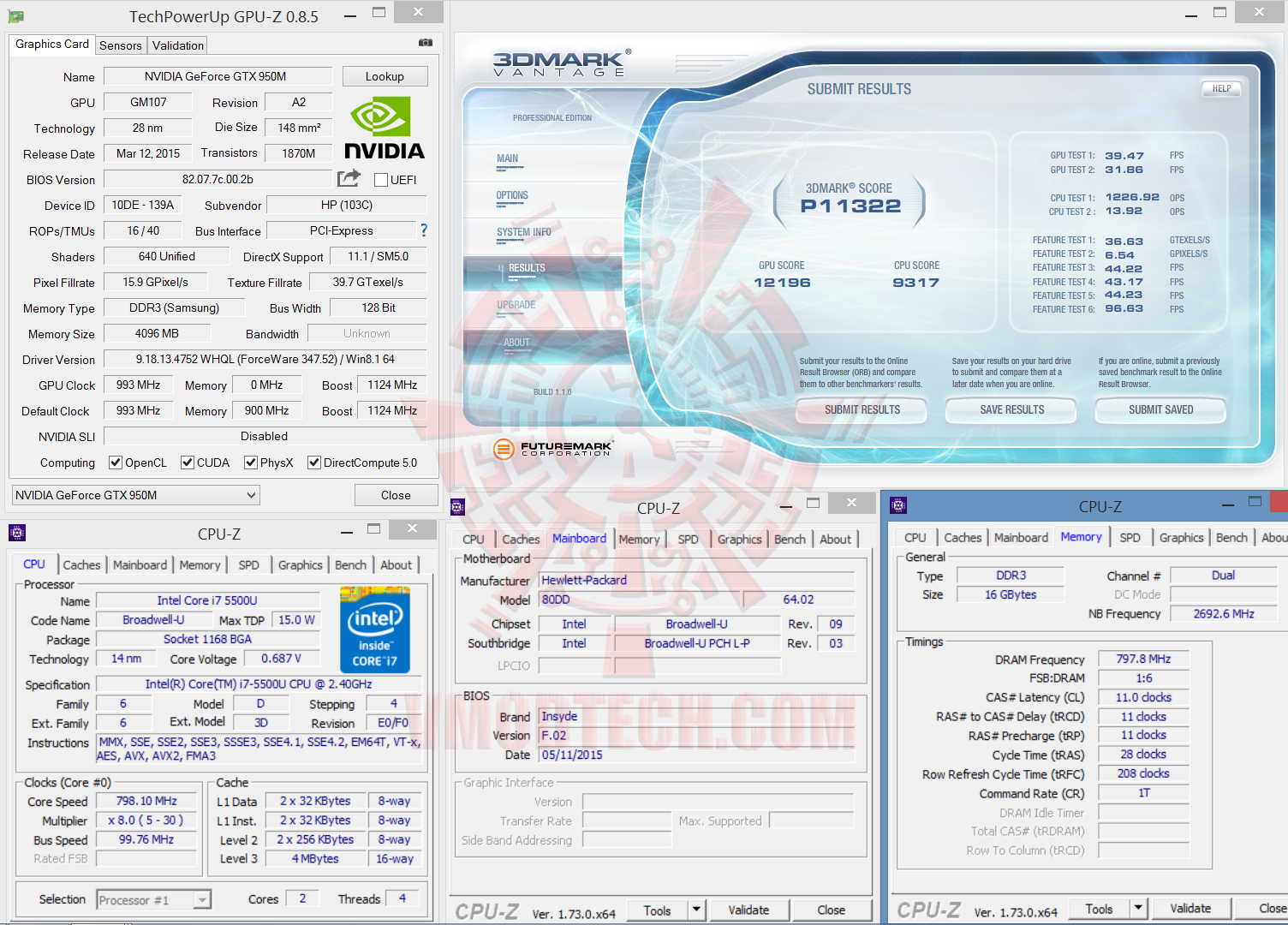Open Upgrade section in 3DMark Vantage

pos(516,305)
